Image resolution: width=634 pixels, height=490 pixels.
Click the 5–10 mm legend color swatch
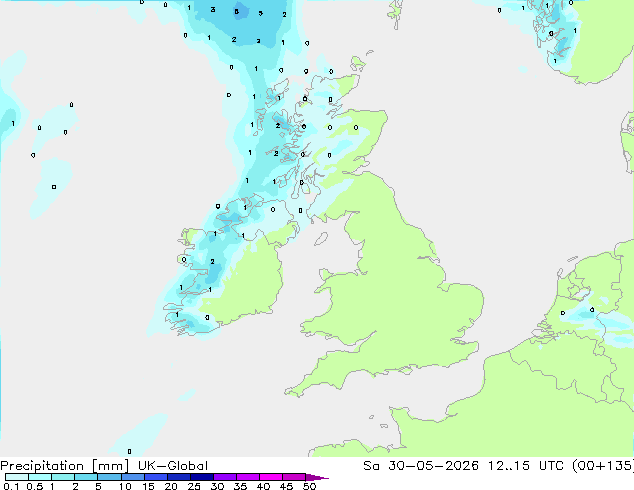(109, 477)
